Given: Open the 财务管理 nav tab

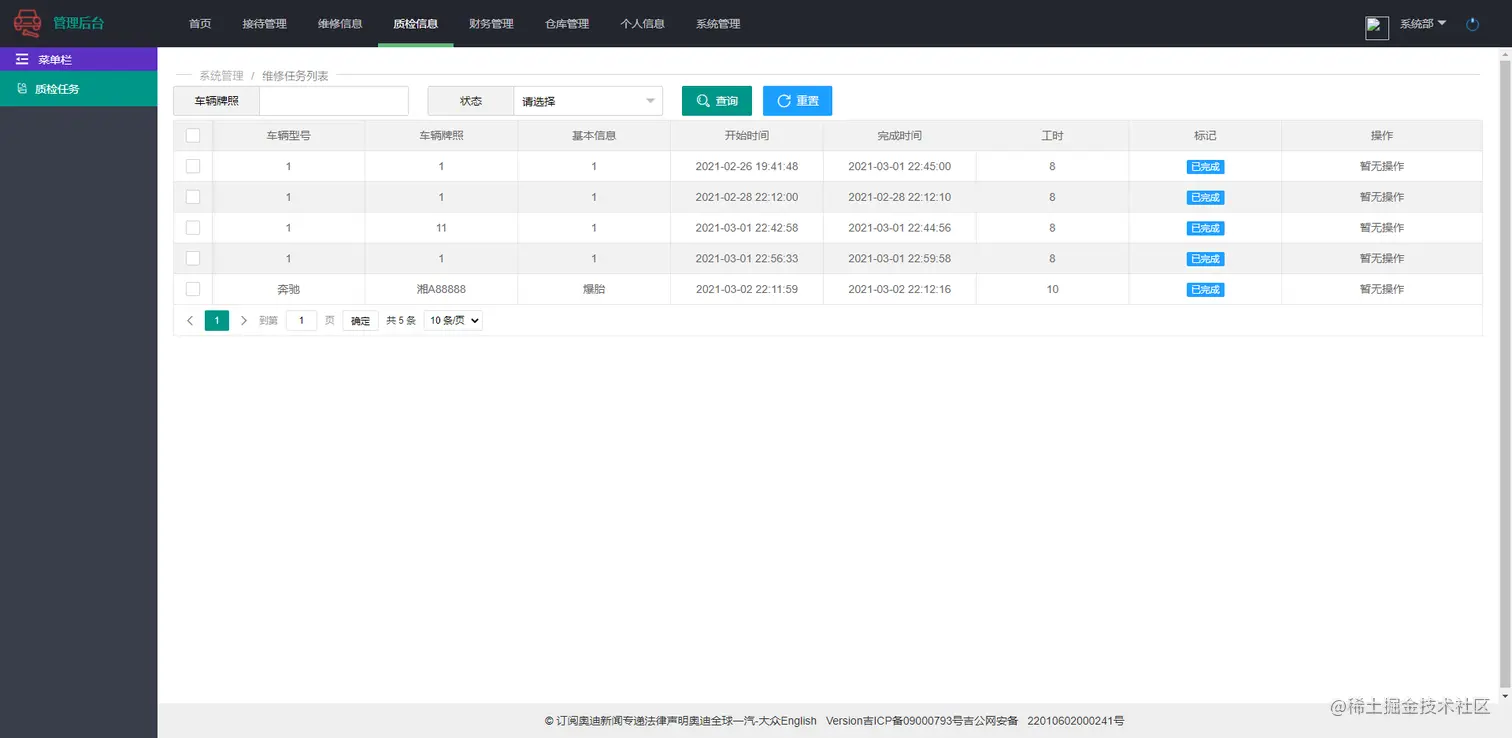Looking at the screenshot, I should click(x=491, y=24).
